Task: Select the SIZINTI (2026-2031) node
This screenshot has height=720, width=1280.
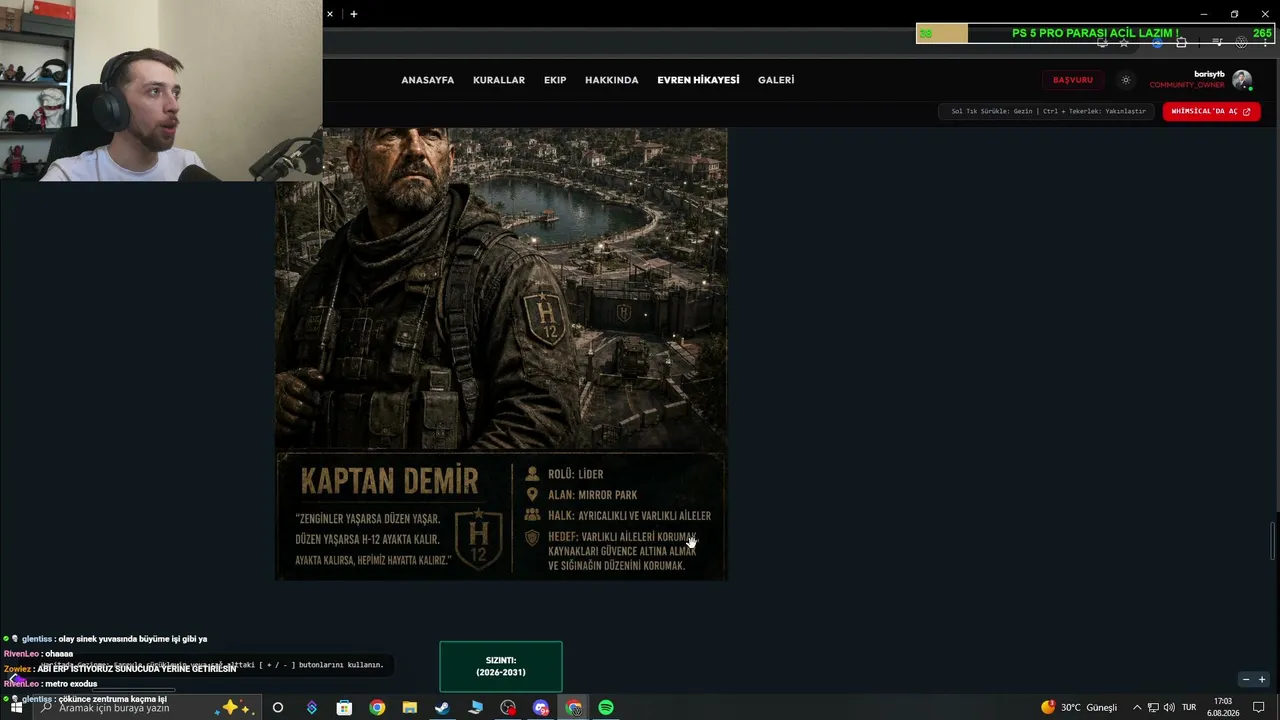Action: pyautogui.click(x=501, y=666)
